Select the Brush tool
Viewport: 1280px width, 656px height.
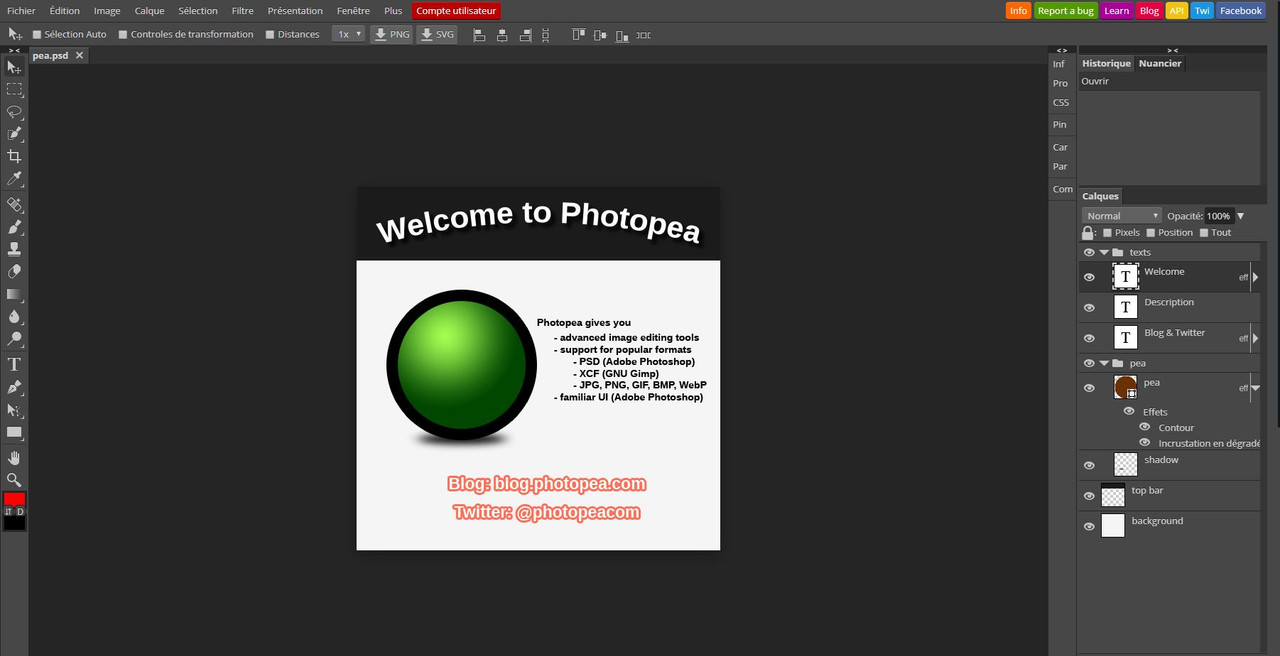click(14, 227)
